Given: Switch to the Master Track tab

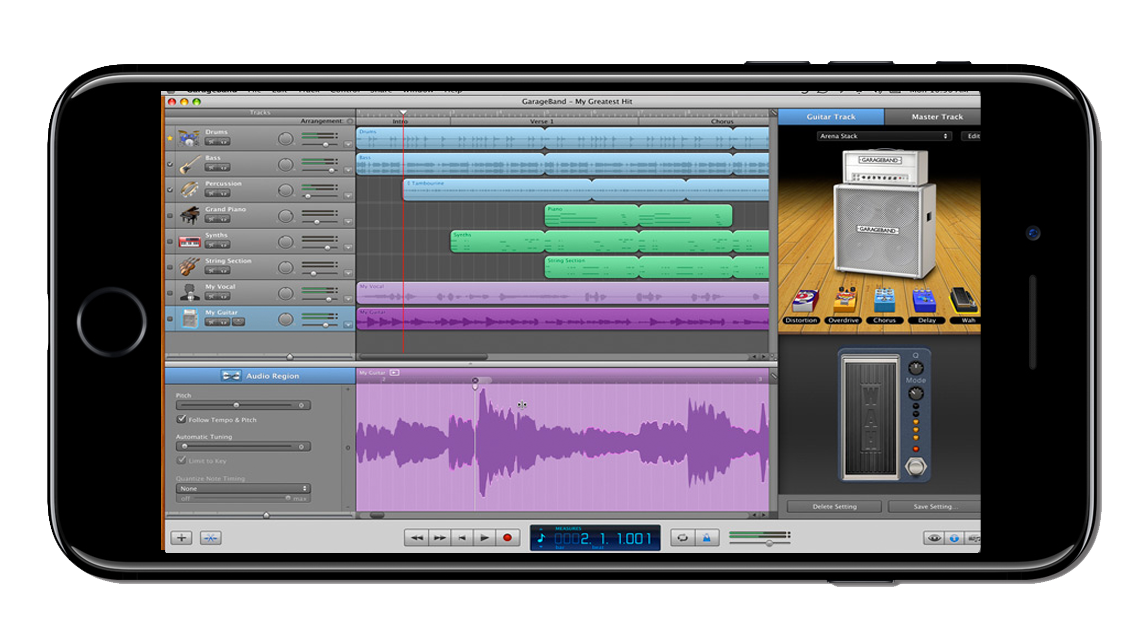Looking at the screenshot, I should coord(936,117).
